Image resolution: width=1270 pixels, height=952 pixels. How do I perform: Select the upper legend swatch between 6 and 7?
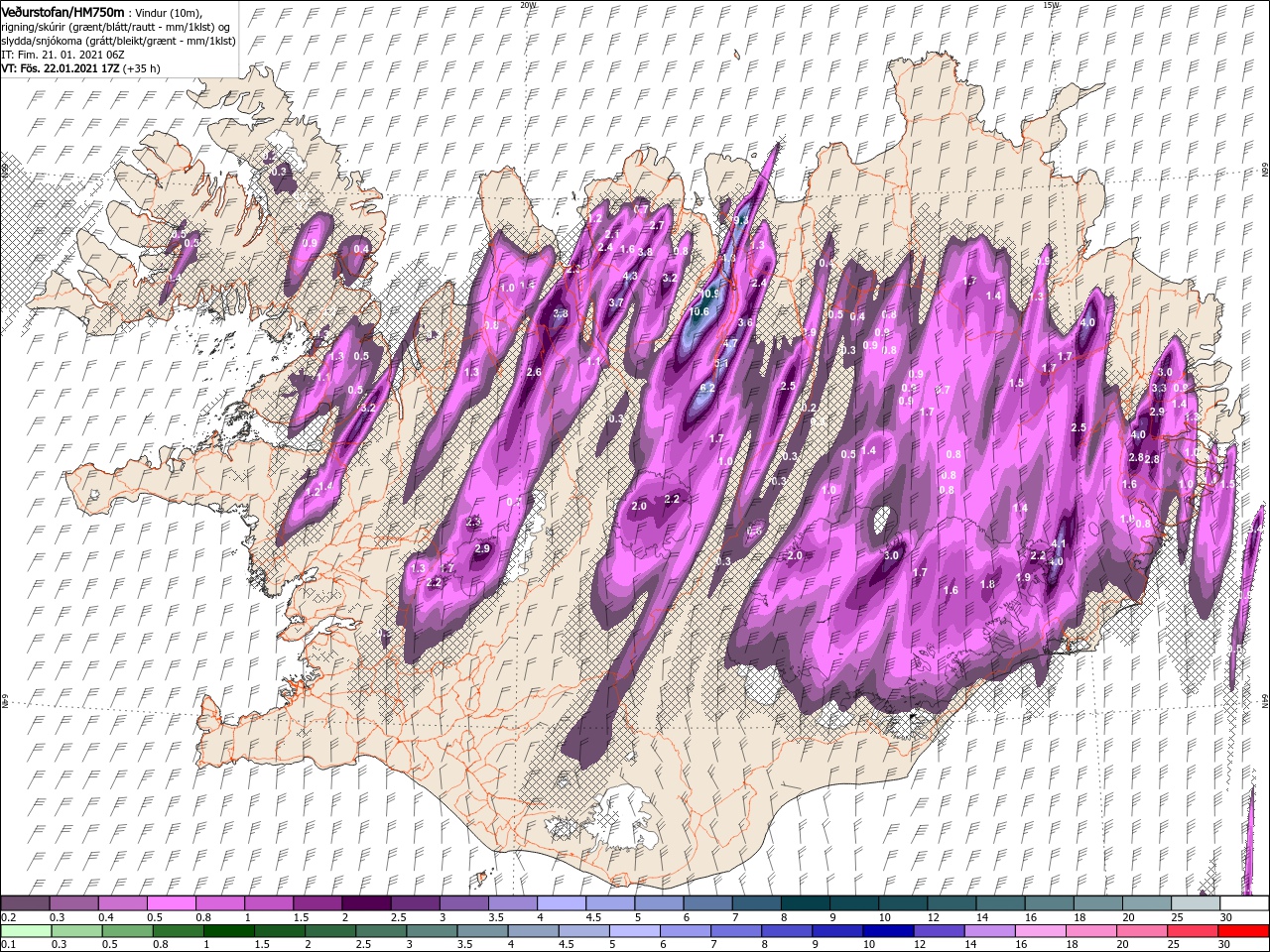coord(707,903)
